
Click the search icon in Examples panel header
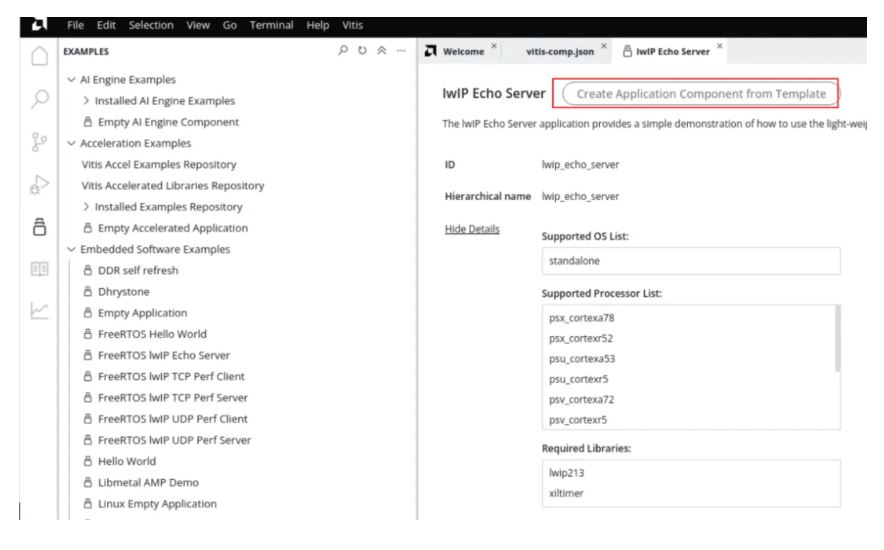point(343,50)
